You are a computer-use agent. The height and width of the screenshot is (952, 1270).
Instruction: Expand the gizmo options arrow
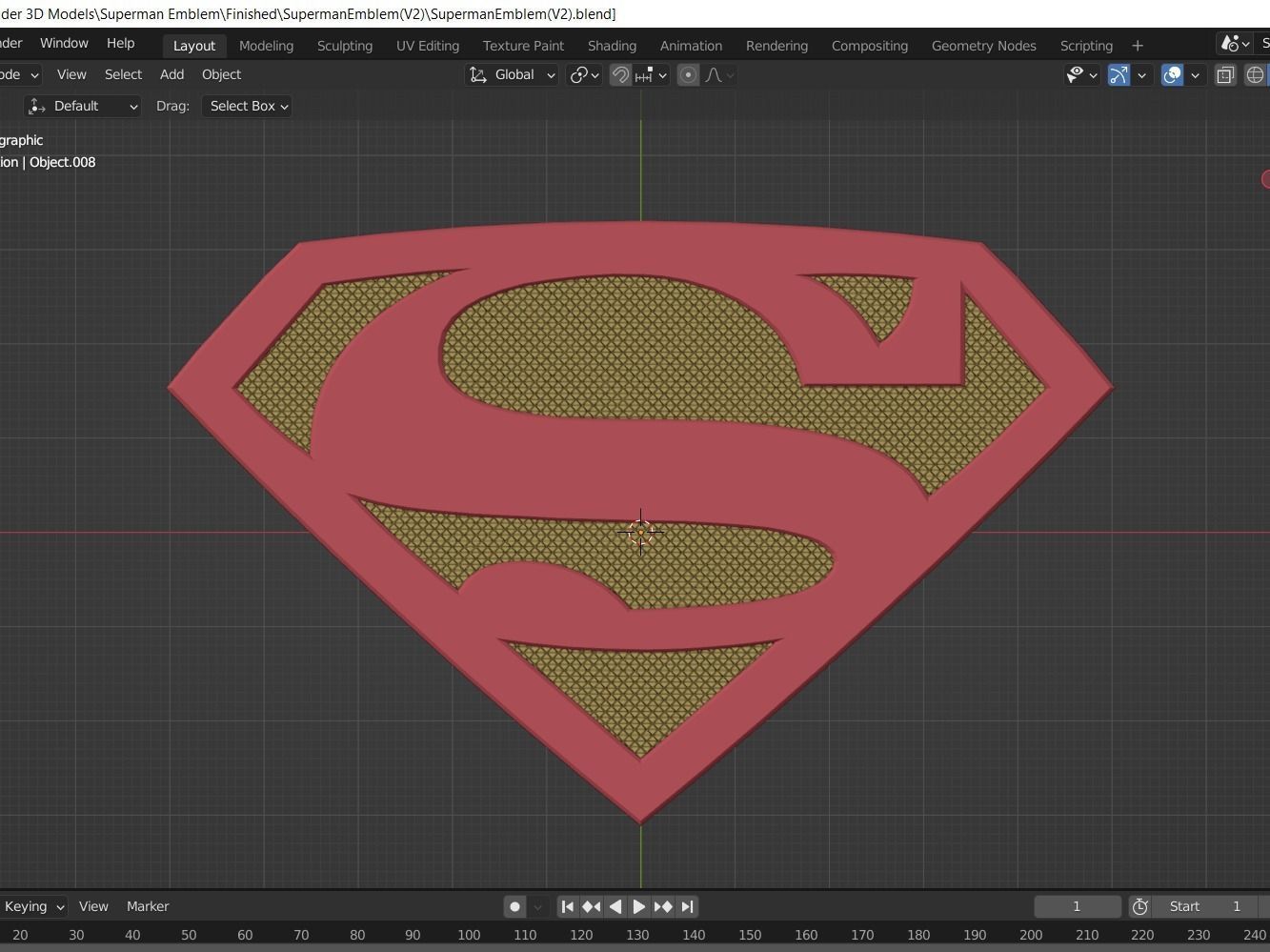pyautogui.click(x=1141, y=74)
